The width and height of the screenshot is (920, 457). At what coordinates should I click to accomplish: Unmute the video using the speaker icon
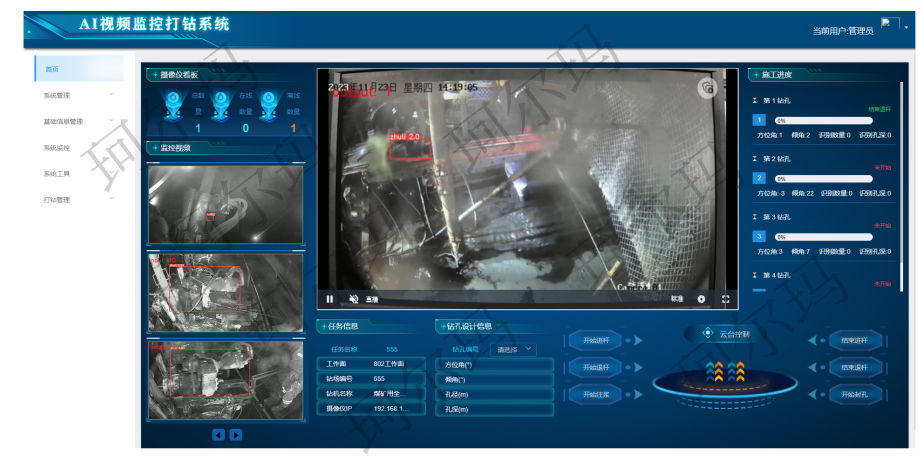coord(353,299)
